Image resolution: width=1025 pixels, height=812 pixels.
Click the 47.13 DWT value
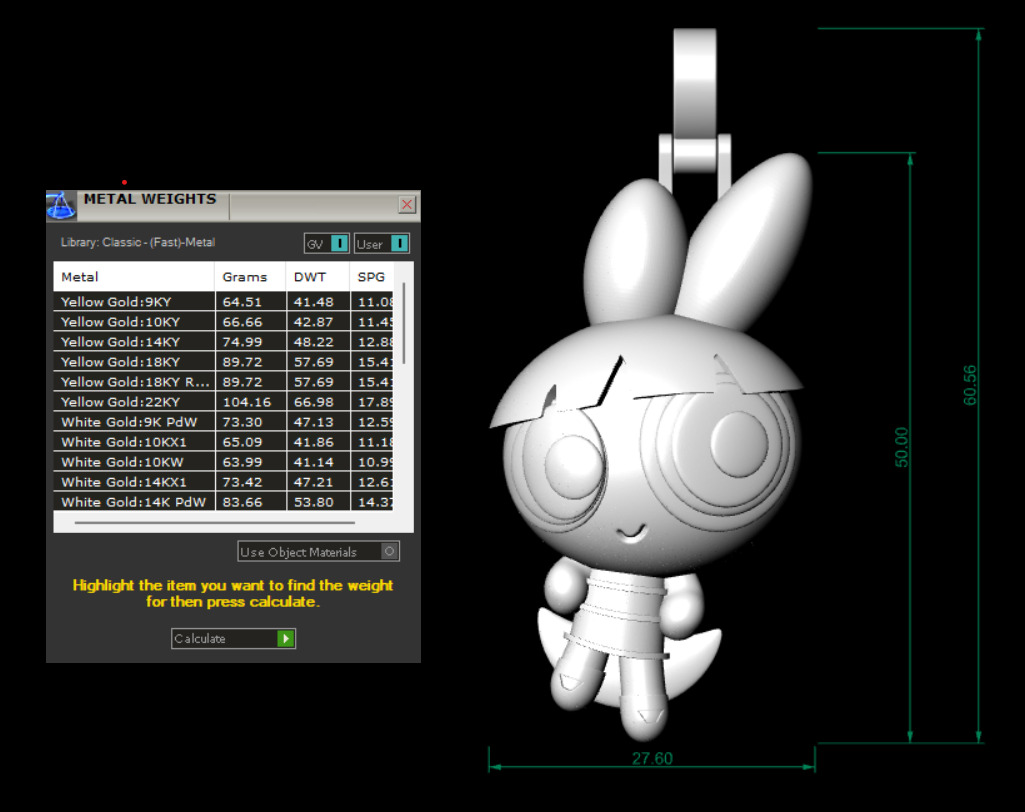[314, 422]
